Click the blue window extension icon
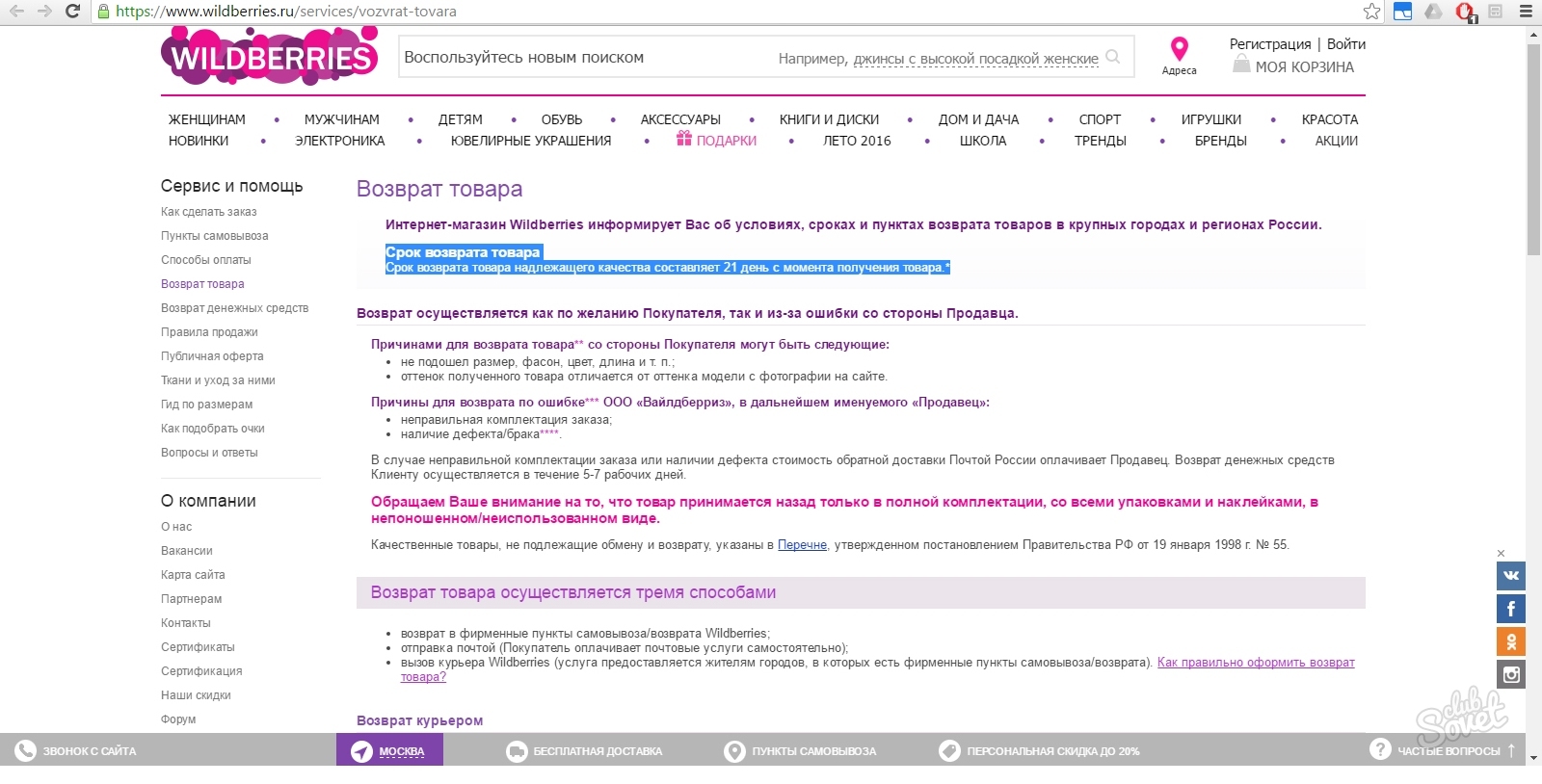 tap(1402, 12)
